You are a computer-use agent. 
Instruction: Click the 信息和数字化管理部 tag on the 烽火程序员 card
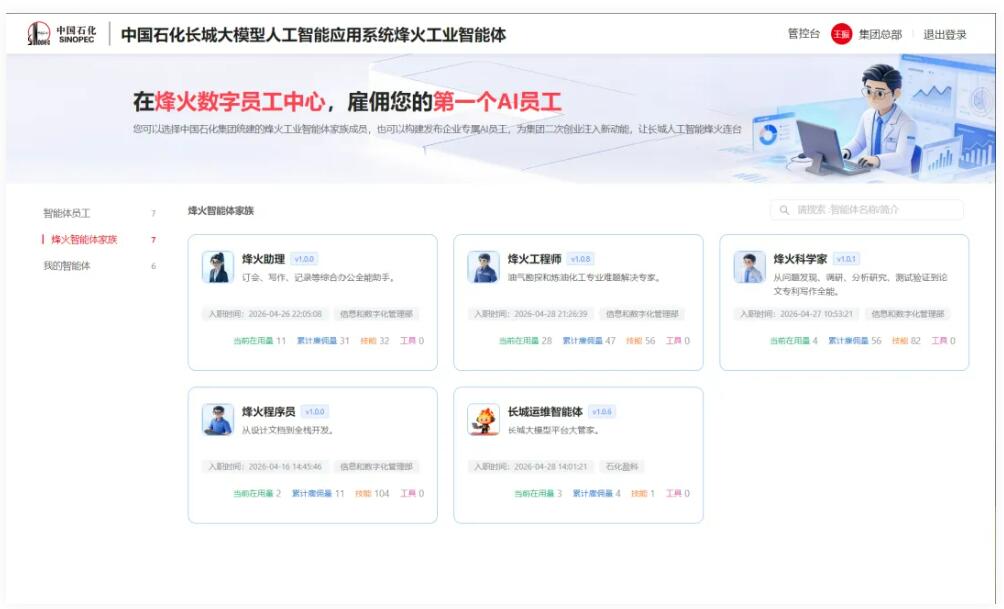point(376,466)
